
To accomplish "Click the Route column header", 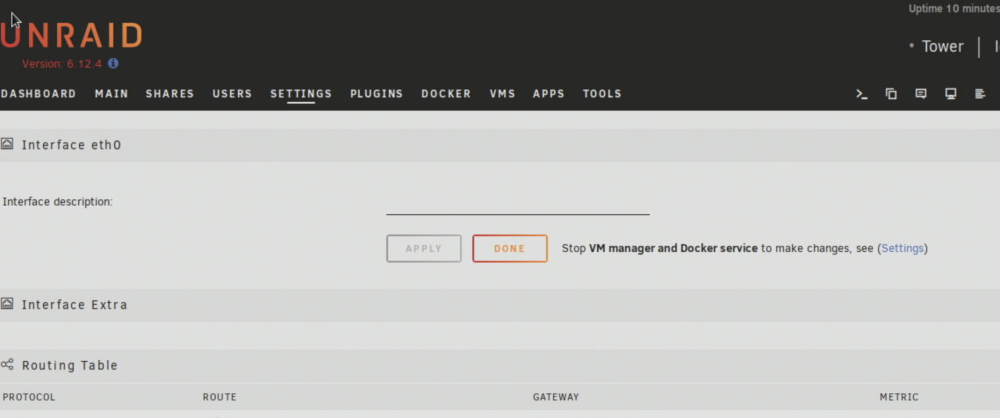I will pyautogui.click(x=219, y=397).
